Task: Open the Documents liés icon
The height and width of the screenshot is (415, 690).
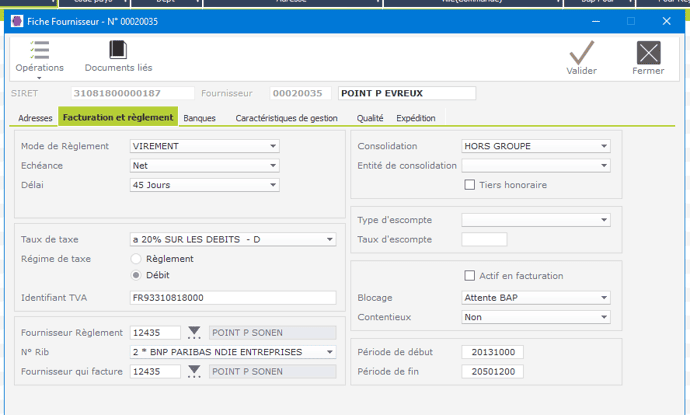Action: (x=118, y=50)
